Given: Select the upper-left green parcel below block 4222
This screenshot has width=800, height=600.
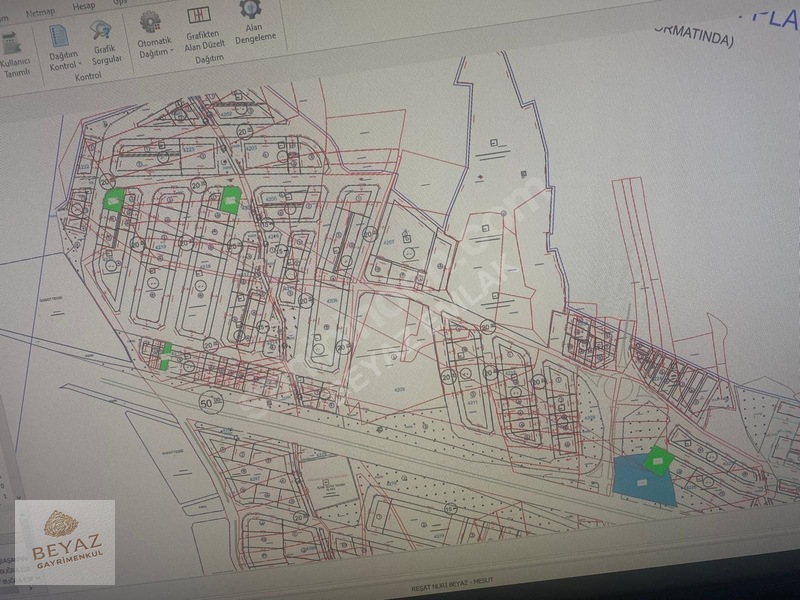Looking at the screenshot, I should (114, 199).
